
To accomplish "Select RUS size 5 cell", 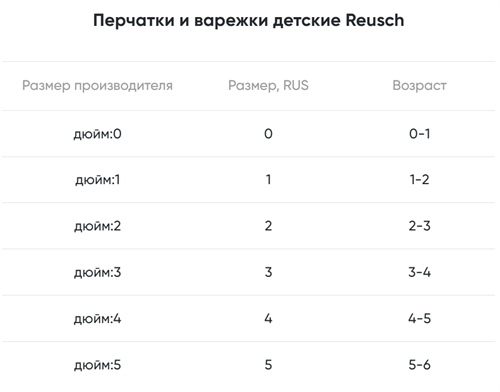I will point(268,365).
